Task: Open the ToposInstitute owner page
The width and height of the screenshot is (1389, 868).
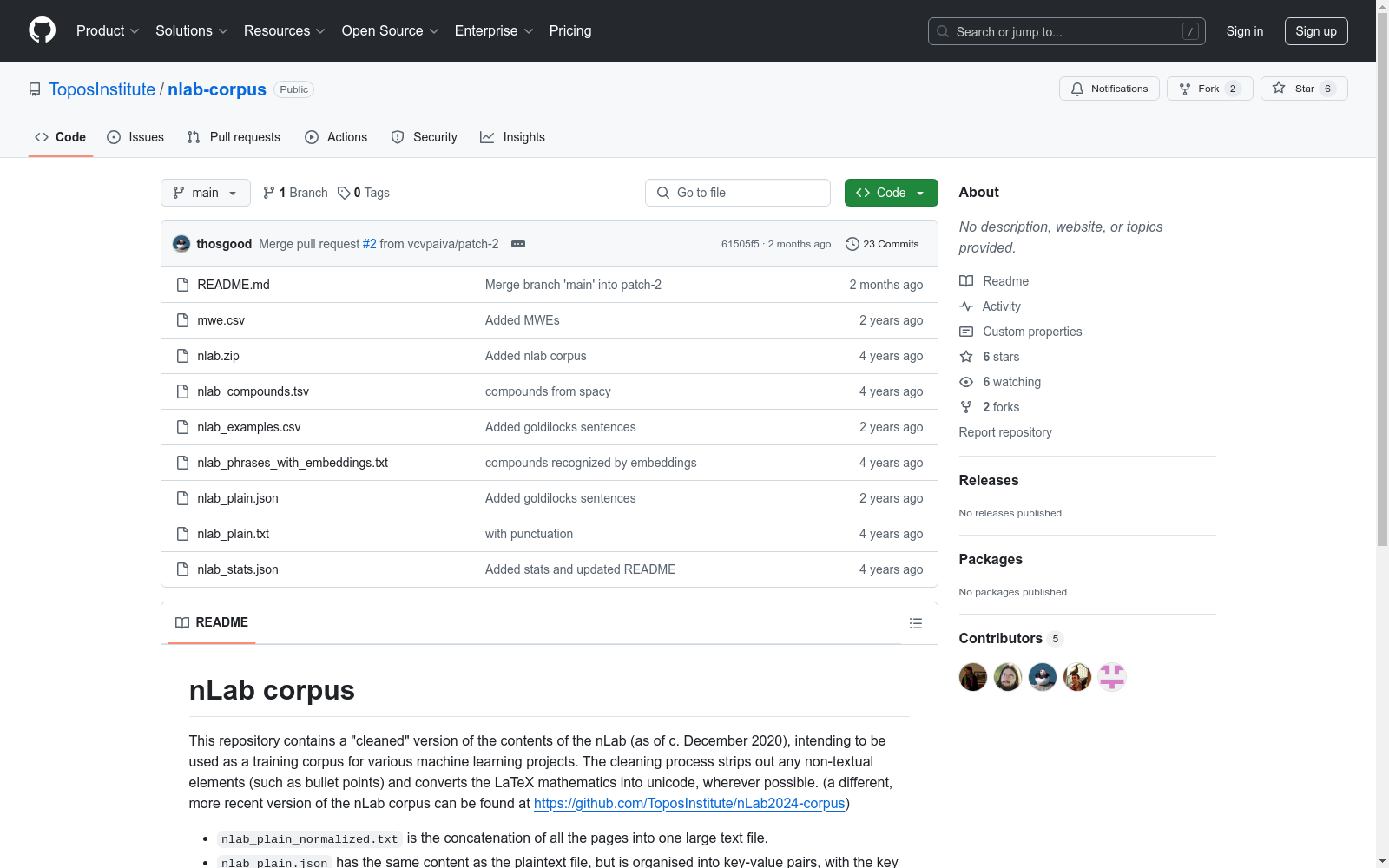Action: point(102,89)
